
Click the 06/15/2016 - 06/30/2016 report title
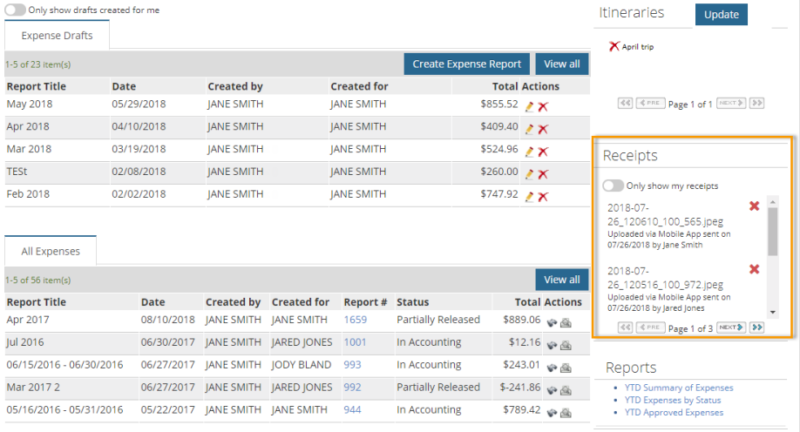[65, 365]
